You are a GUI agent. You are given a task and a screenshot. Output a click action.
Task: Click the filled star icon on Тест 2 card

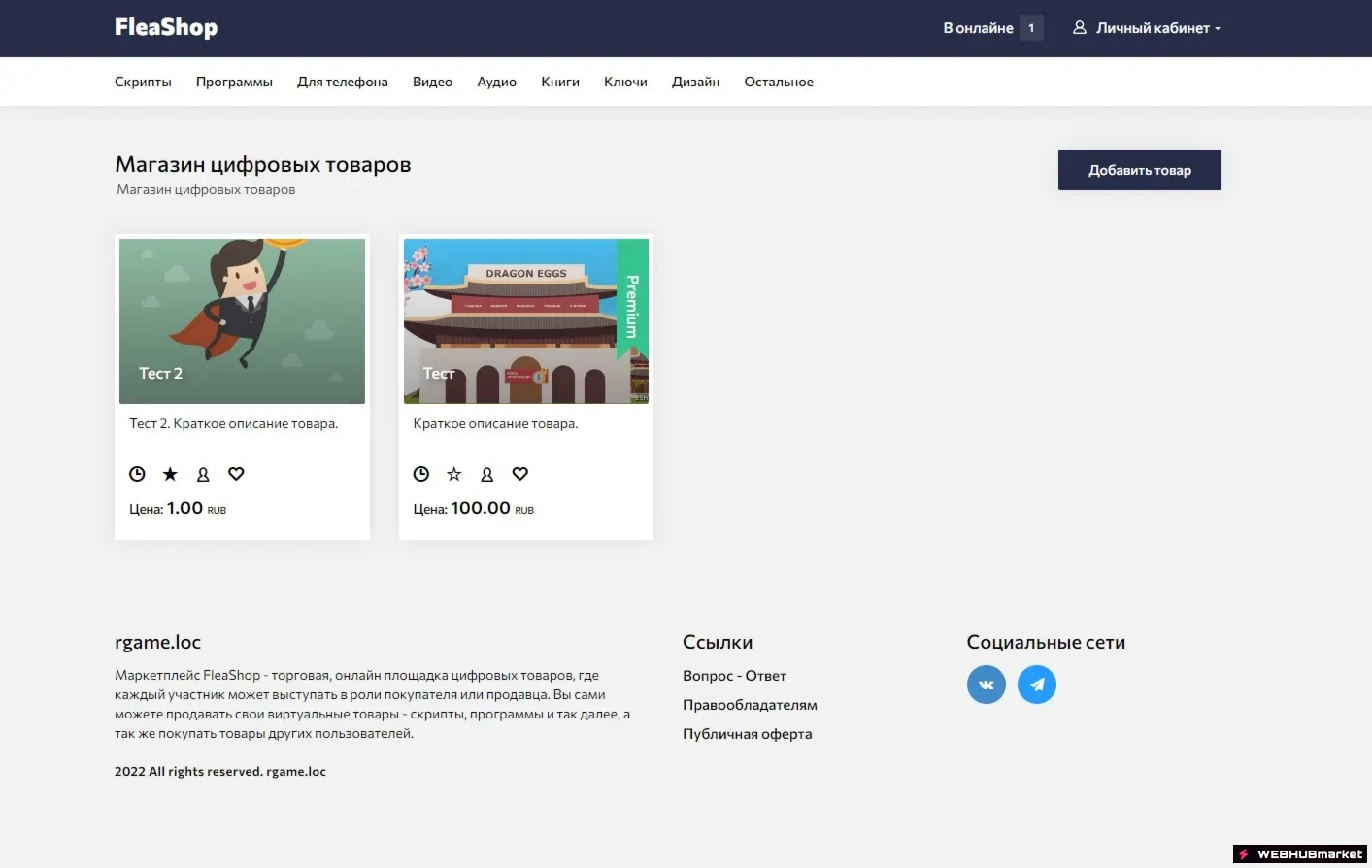170,474
